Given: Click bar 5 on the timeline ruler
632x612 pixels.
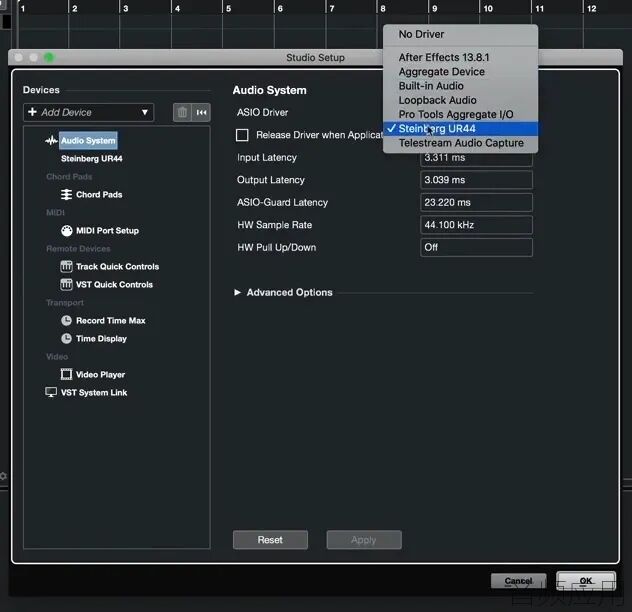Looking at the screenshot, I should point(229,8).
